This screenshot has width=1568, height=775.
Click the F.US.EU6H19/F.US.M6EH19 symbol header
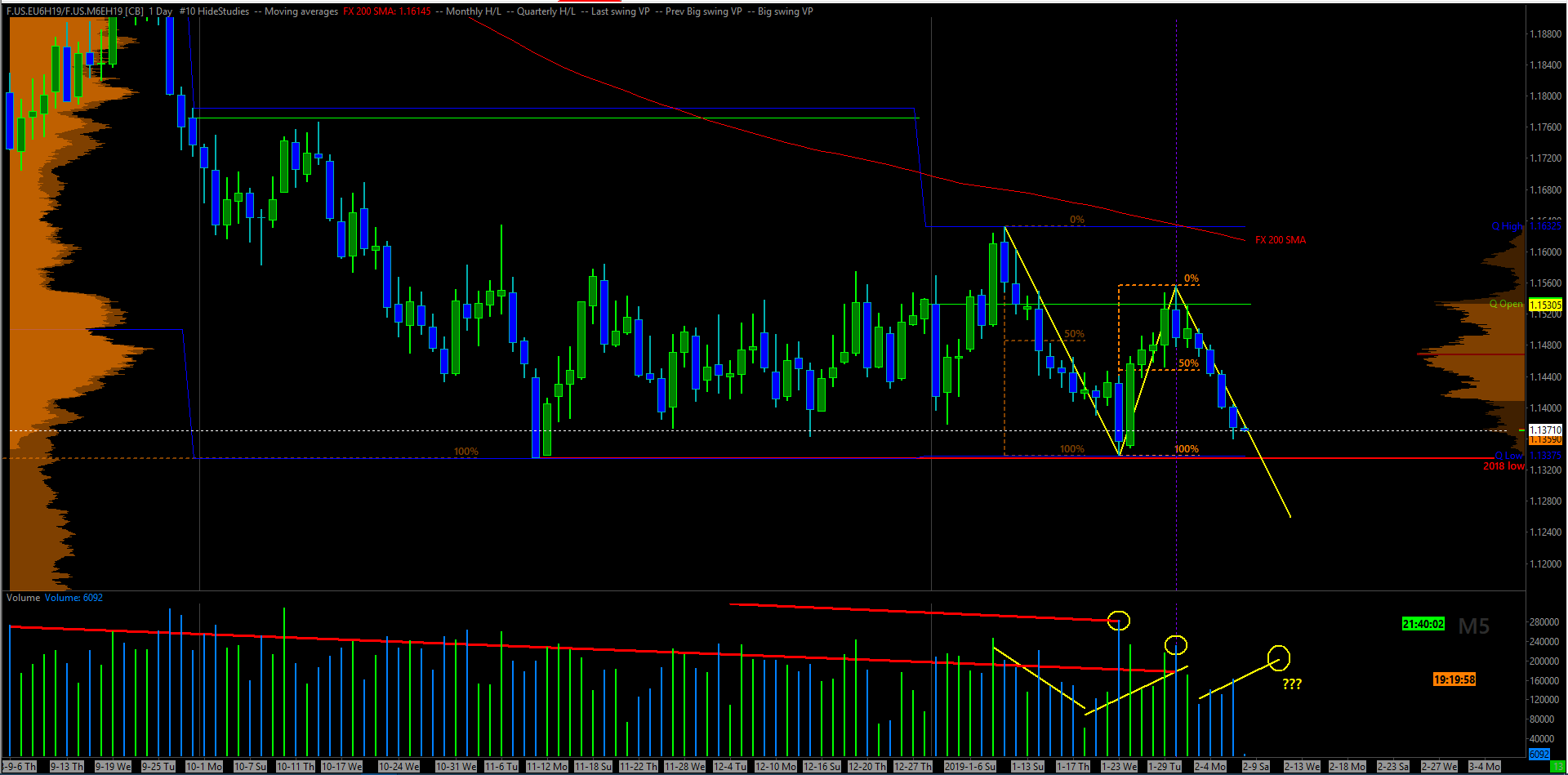pos(75,11)
